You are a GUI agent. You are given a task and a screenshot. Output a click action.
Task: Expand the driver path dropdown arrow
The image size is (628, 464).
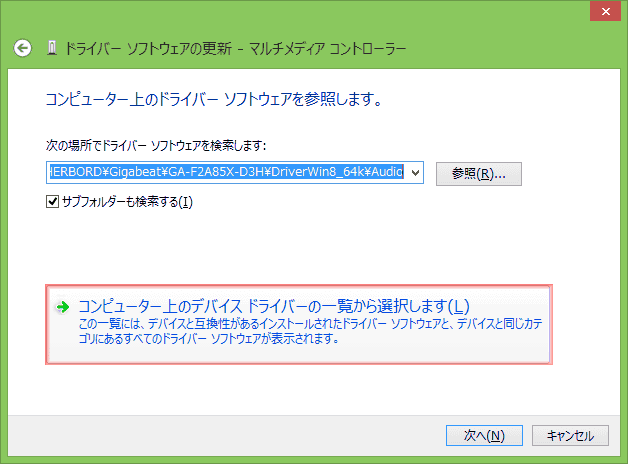pyautogui.click(x=415, y=173)
